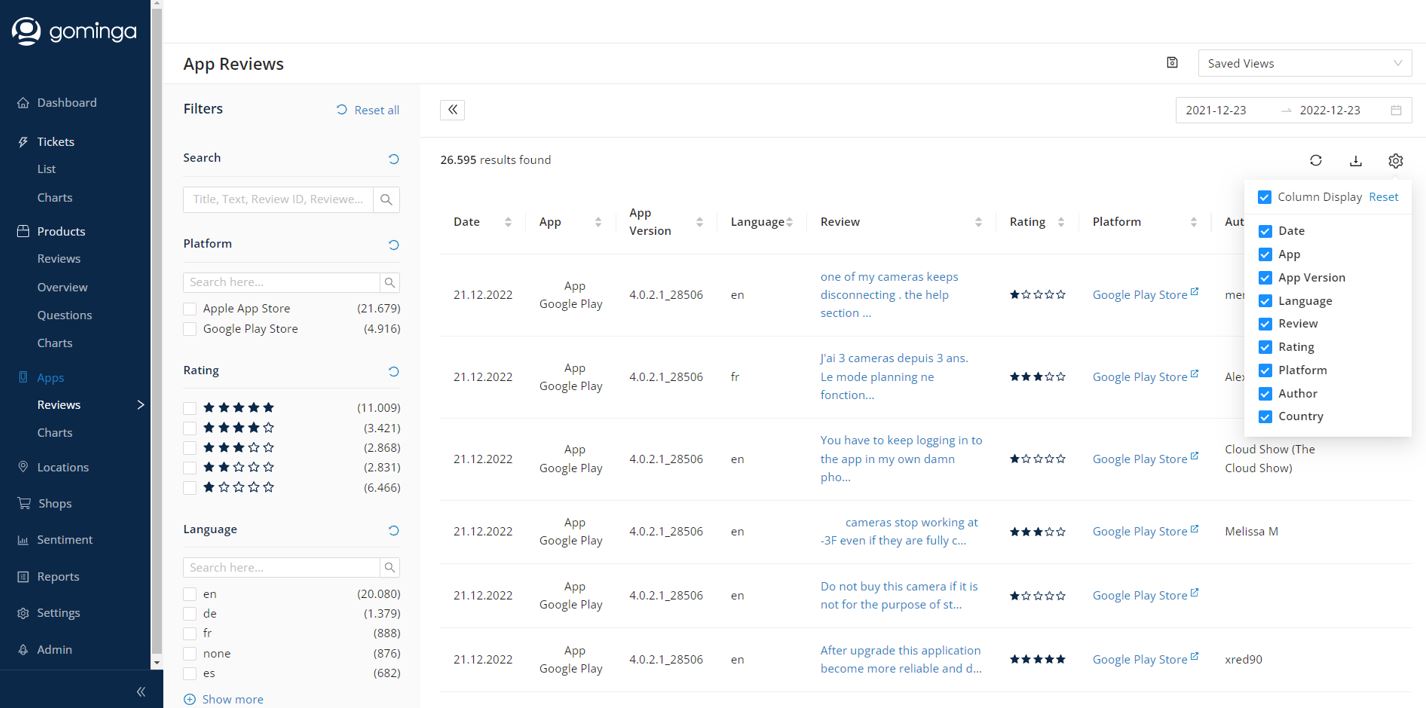Go to Sentiment in the sidebar
Image resolution: width=1426 pixels, height=708 pixels.
(64, 540)
